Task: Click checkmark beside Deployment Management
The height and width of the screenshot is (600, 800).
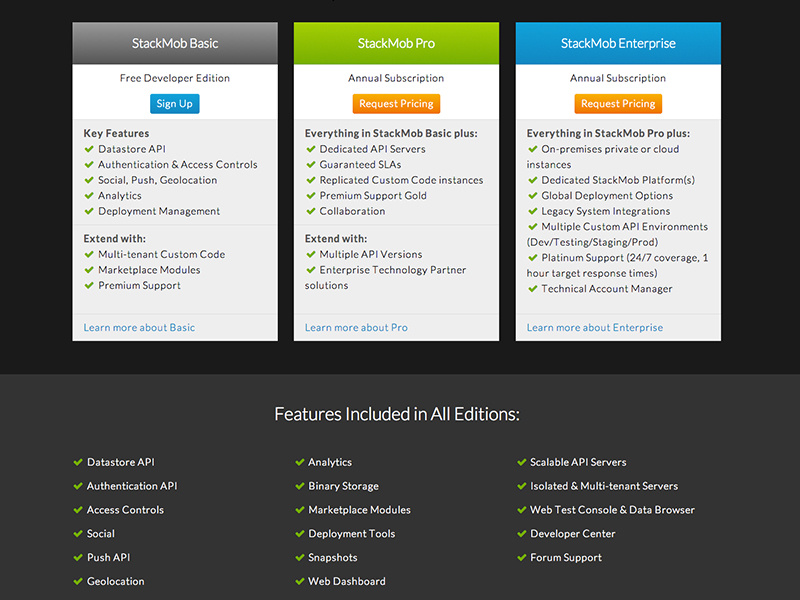Action: 89,211
